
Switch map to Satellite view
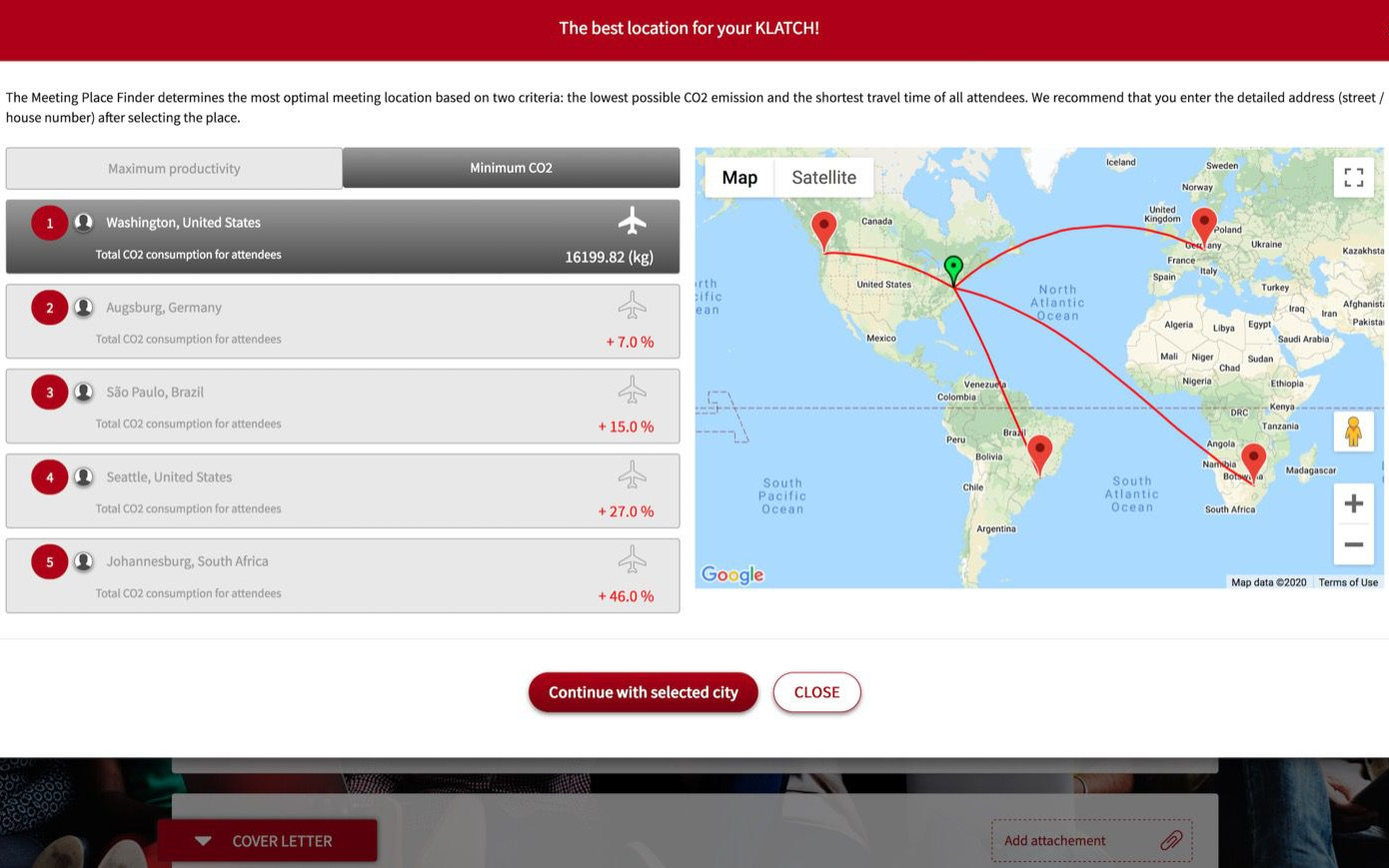[823, 178]
